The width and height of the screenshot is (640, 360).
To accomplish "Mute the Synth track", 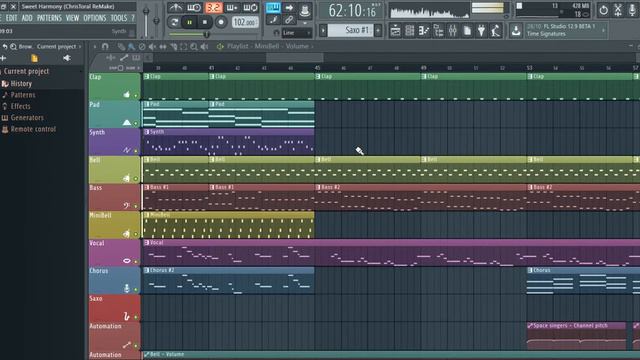I will coord(136,151).
